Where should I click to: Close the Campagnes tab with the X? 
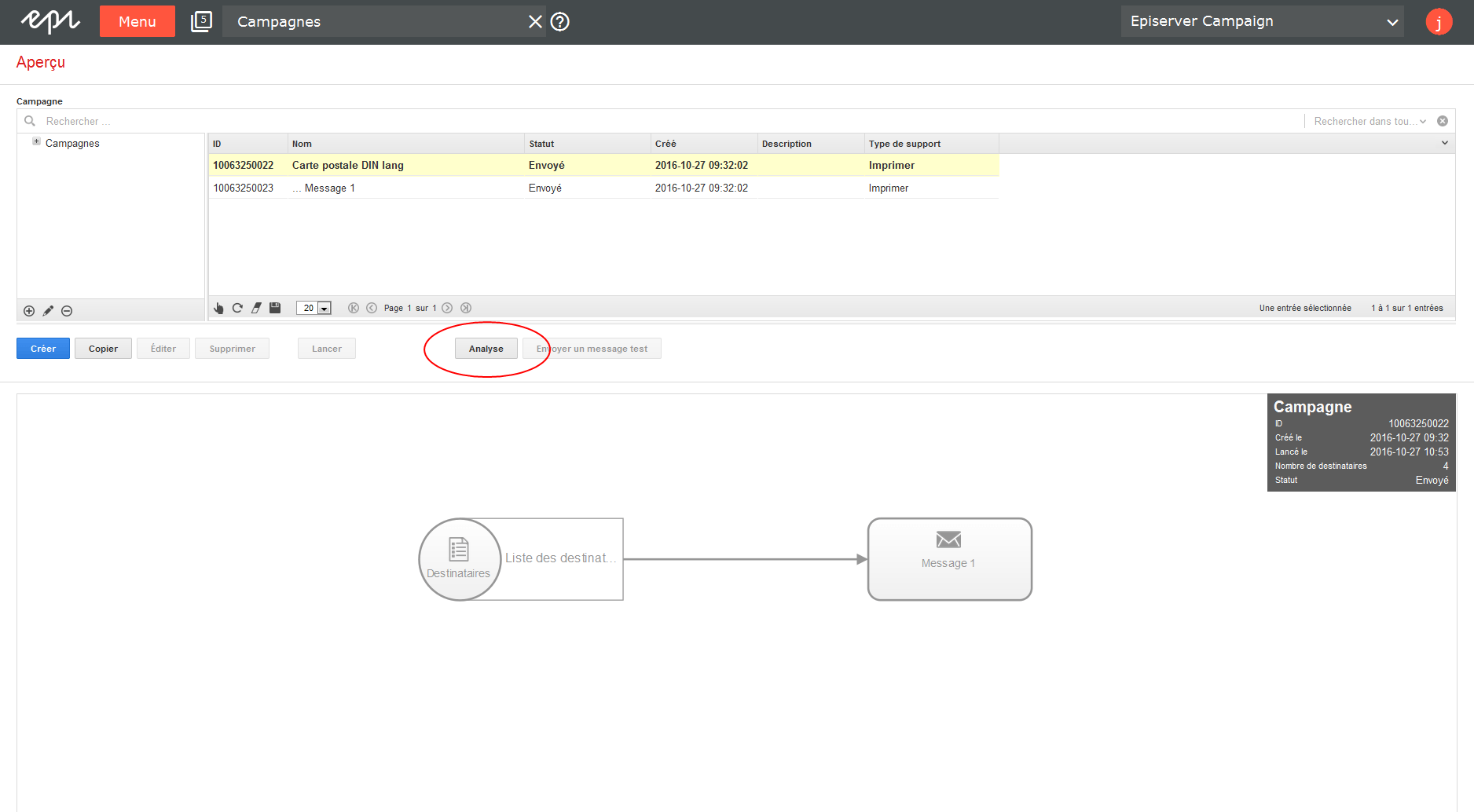pyautogui.click(x=535, y=21)
